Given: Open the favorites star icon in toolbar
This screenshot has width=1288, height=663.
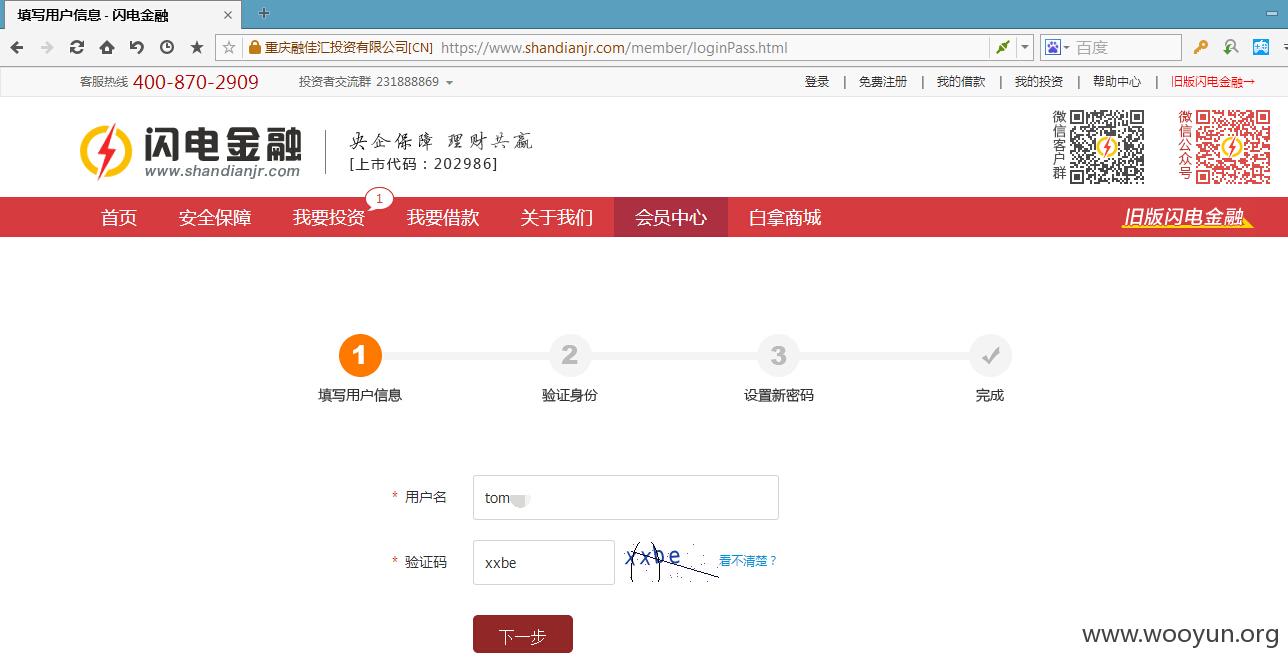Looking at the screenshot, I should [197, 47].
